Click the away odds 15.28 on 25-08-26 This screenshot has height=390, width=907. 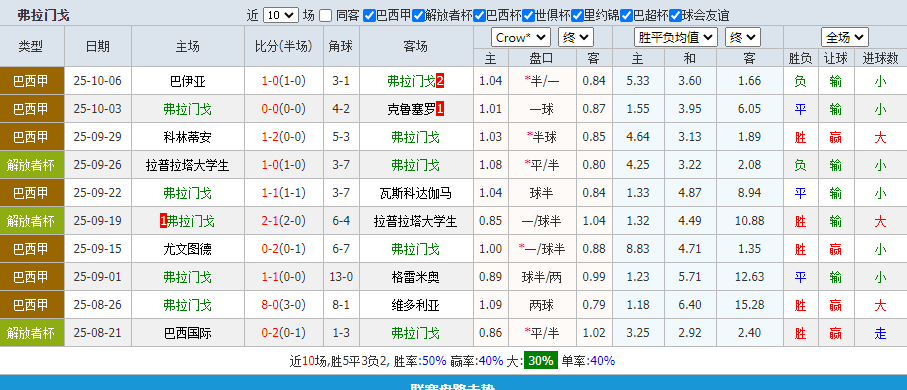pyautogui.click(x=750, y=305)
